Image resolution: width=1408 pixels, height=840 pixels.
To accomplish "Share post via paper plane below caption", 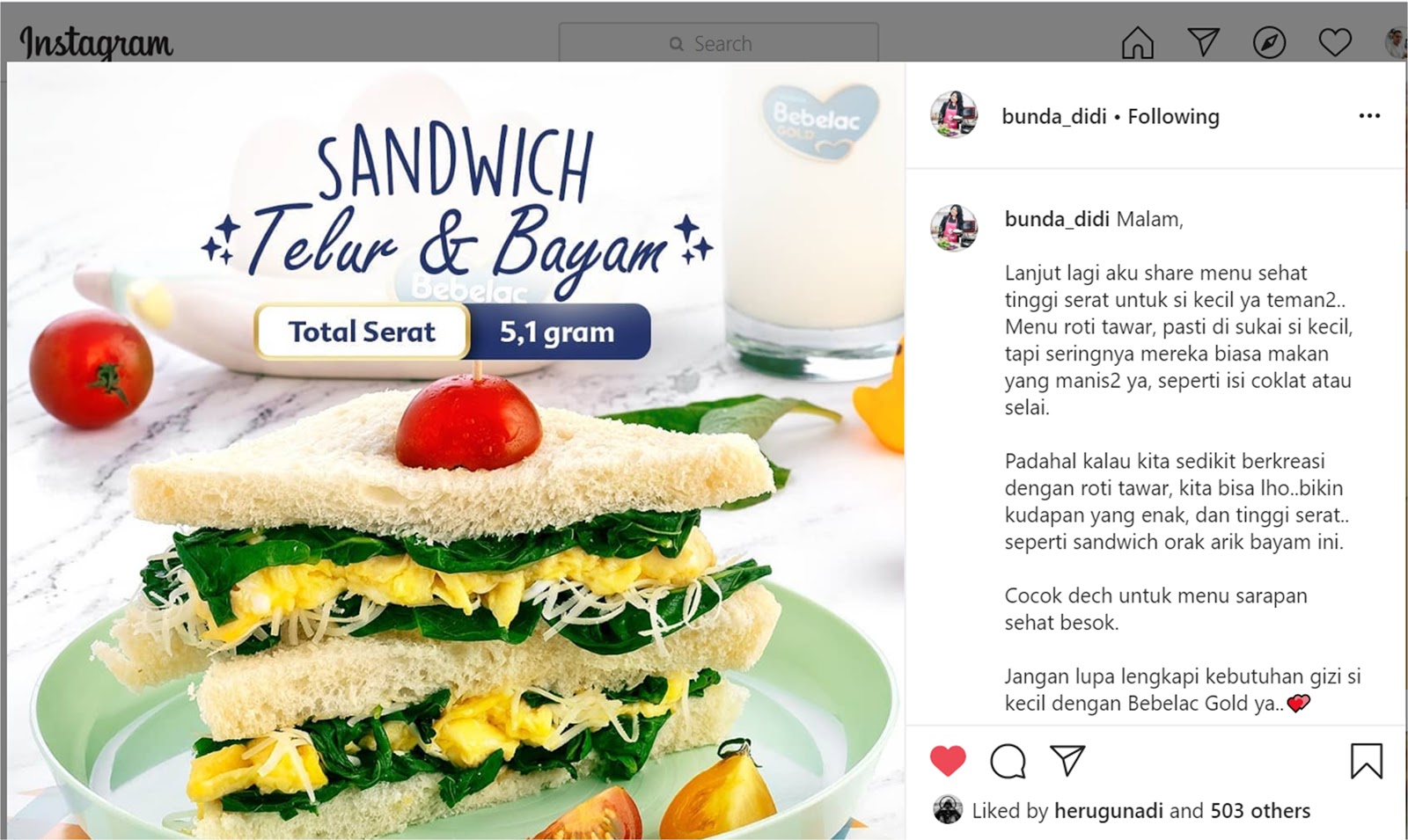I will click(x=1067, y=761).
